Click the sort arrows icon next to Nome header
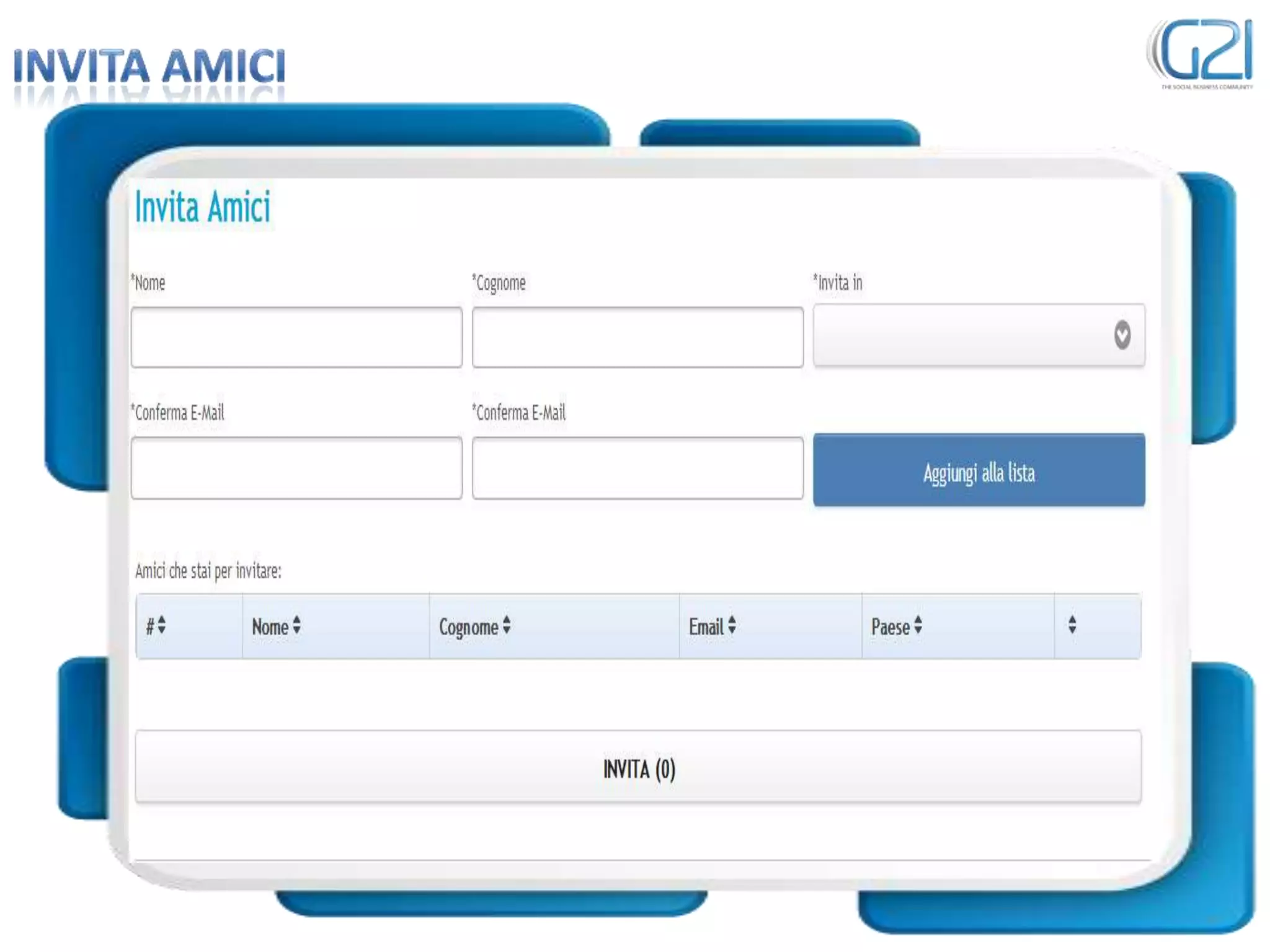1270x952 pixels. (297, 625)
